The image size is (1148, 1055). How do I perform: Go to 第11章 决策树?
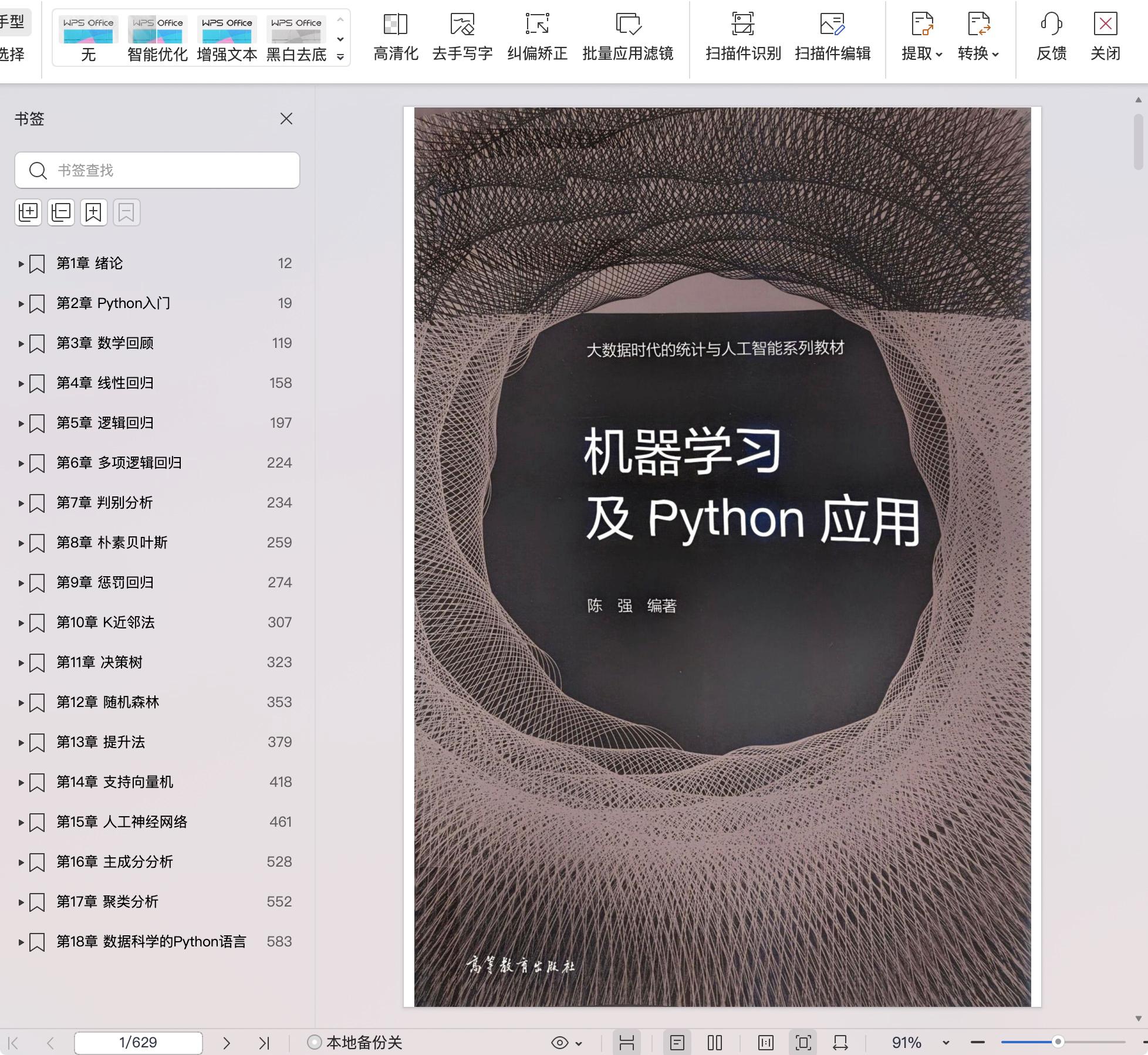(x=100, y=662)
